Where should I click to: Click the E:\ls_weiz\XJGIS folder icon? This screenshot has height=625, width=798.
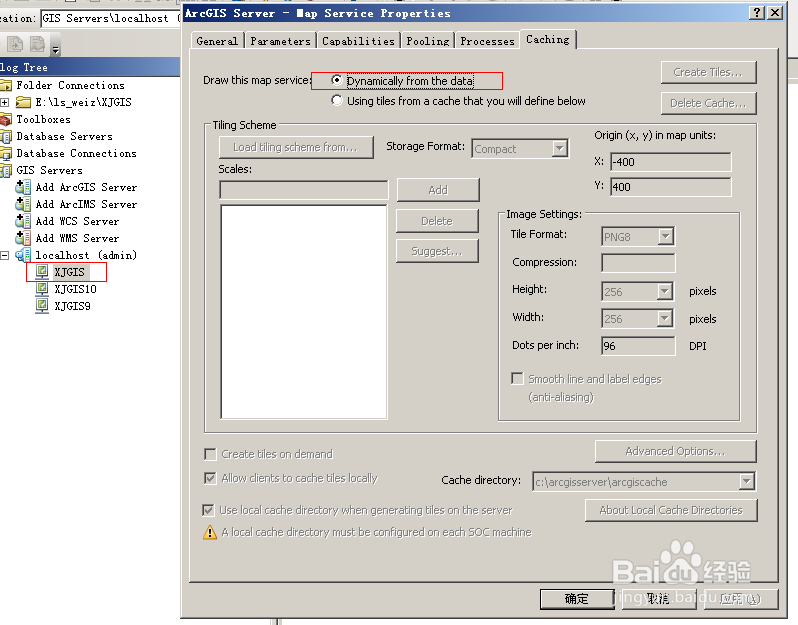[x=23, y=102]
